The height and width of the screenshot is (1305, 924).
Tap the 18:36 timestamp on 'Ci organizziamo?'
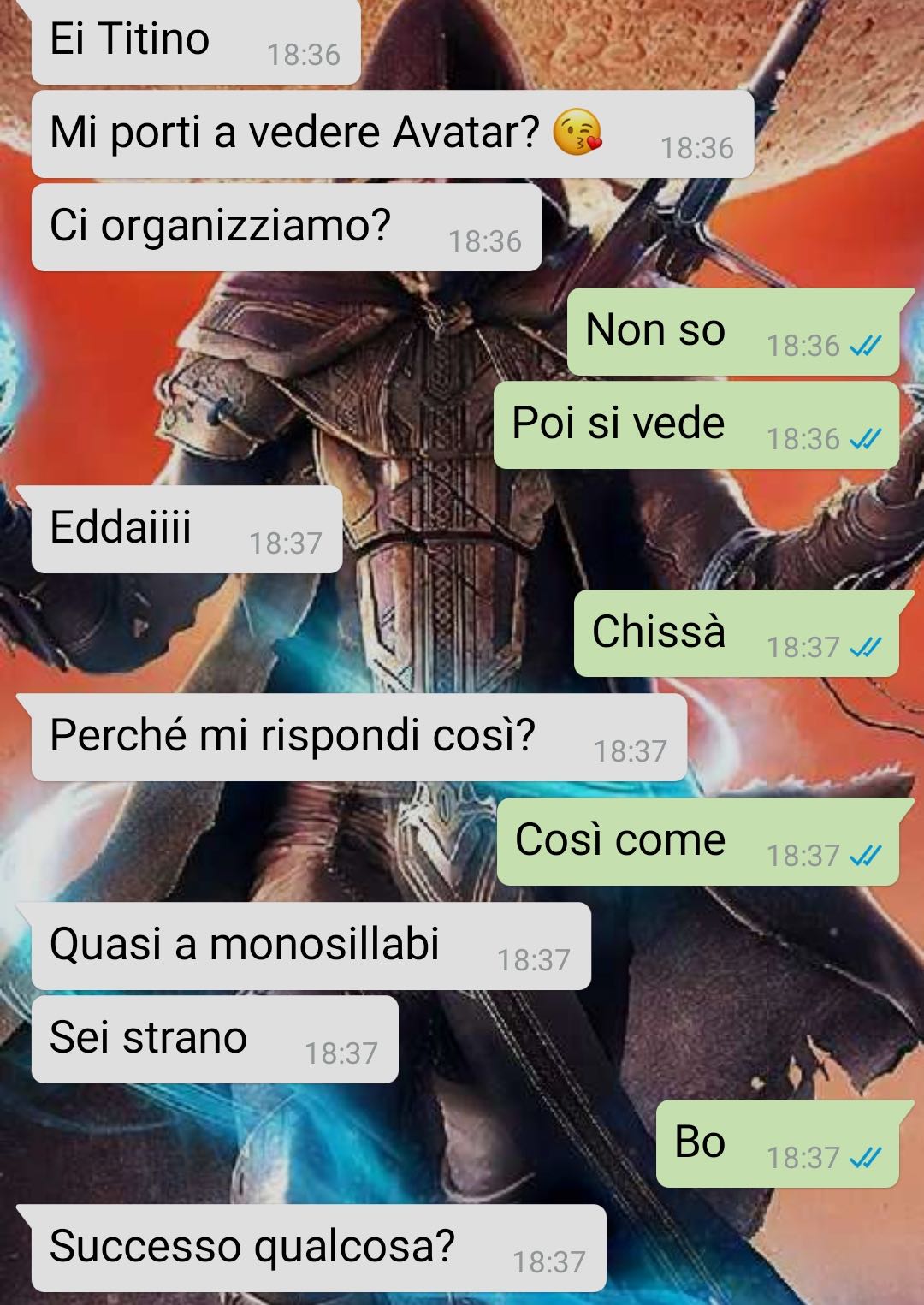[x=485, y=242]
